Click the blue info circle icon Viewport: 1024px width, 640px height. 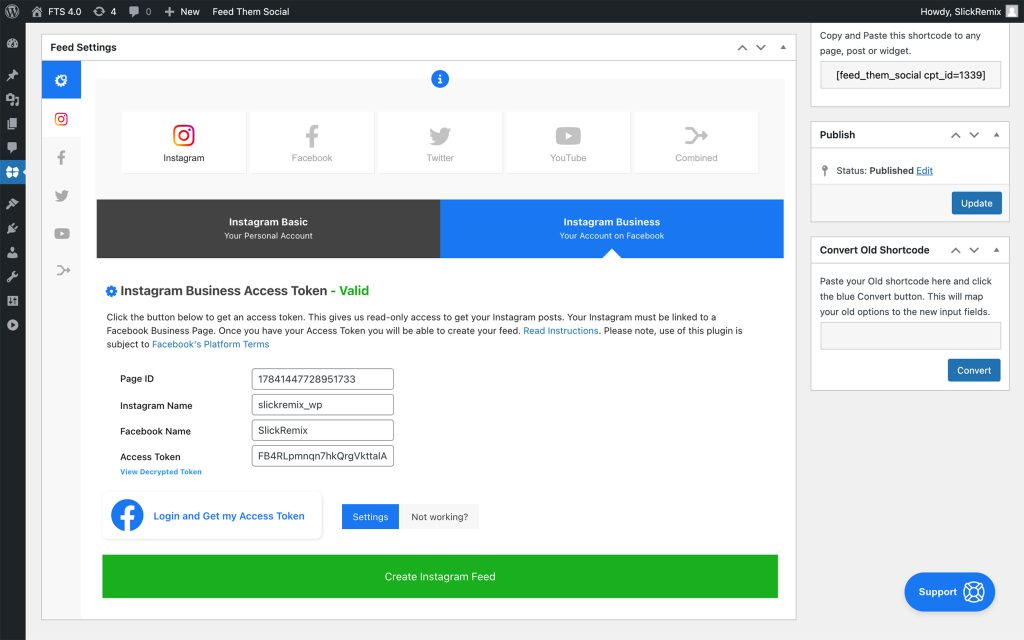[x=440, y=79]
